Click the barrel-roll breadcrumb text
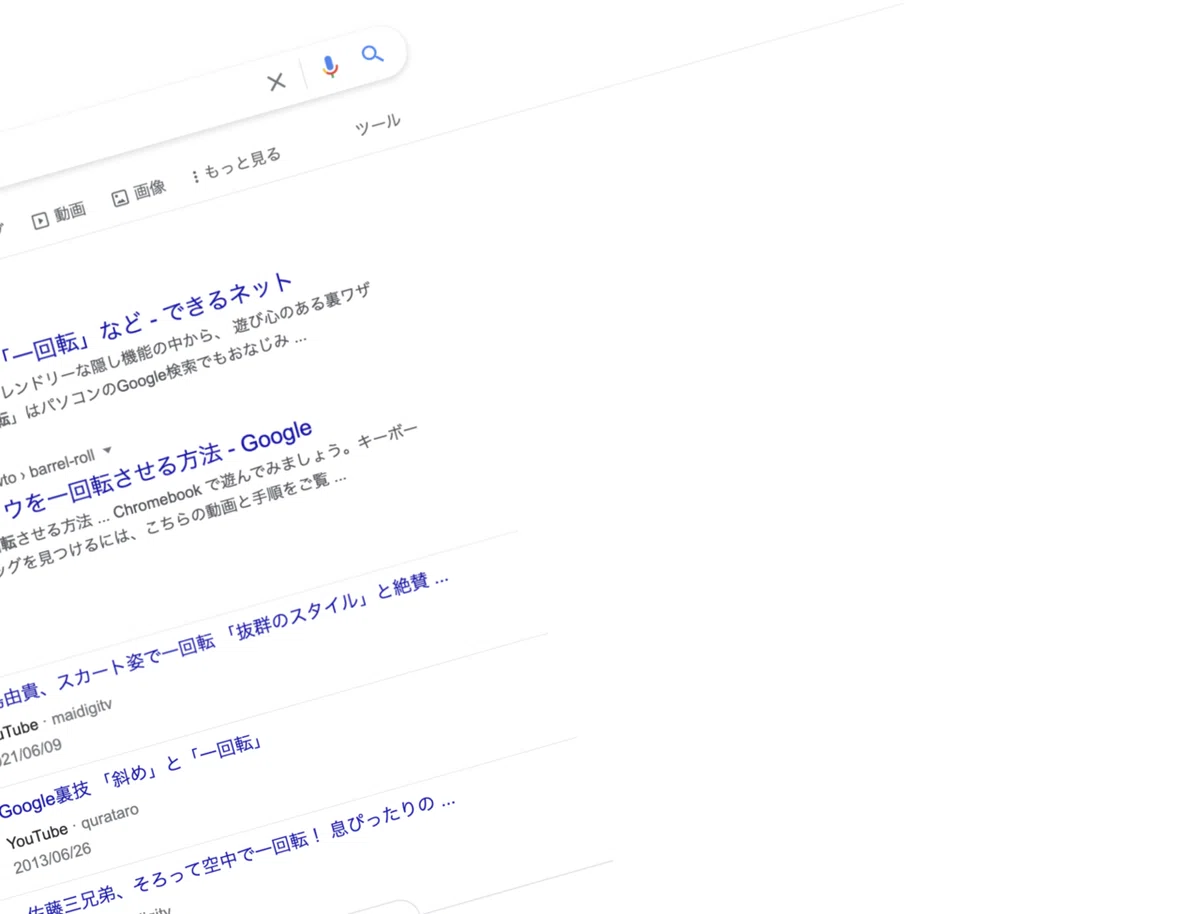 (61, 463)
